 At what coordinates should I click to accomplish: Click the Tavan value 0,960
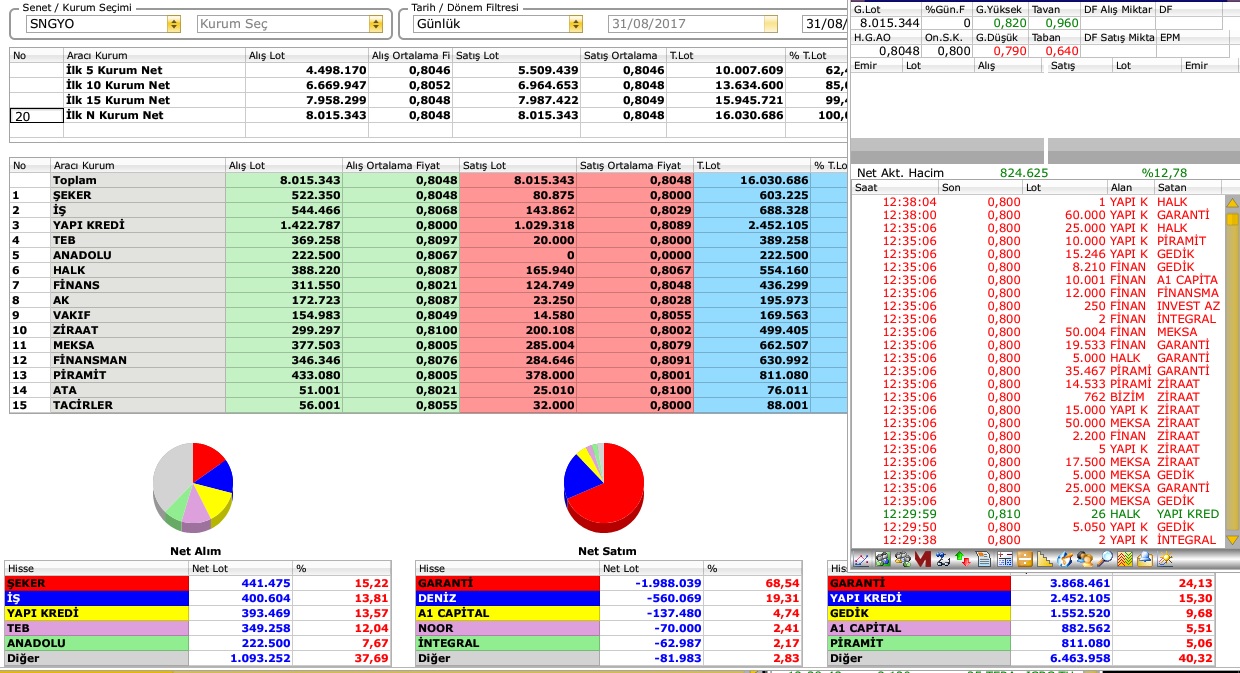[1061, 22]
